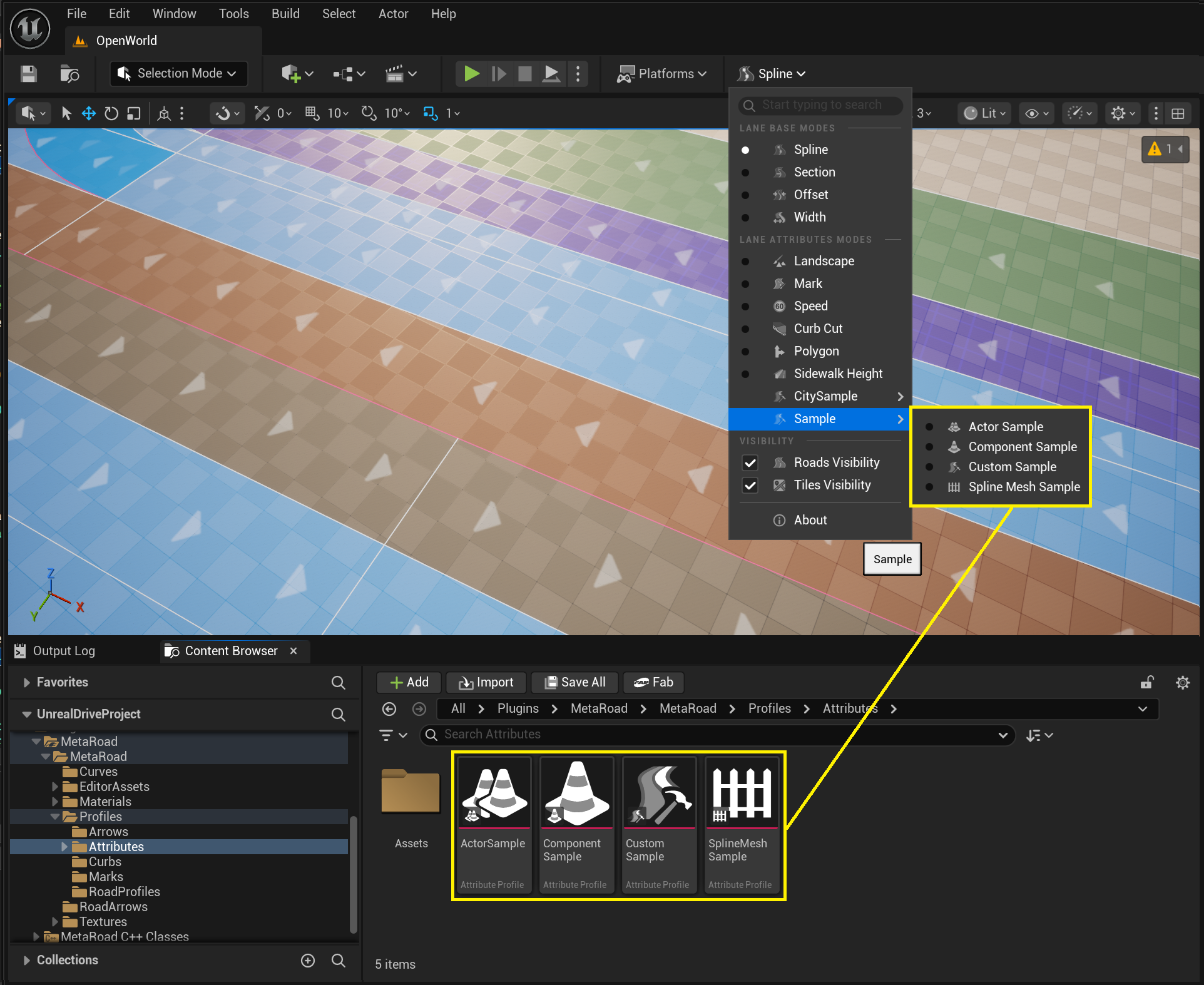The image size is (1204, 985).
Task: Expand the CitySample submenu
Action: tap(820, 396)
